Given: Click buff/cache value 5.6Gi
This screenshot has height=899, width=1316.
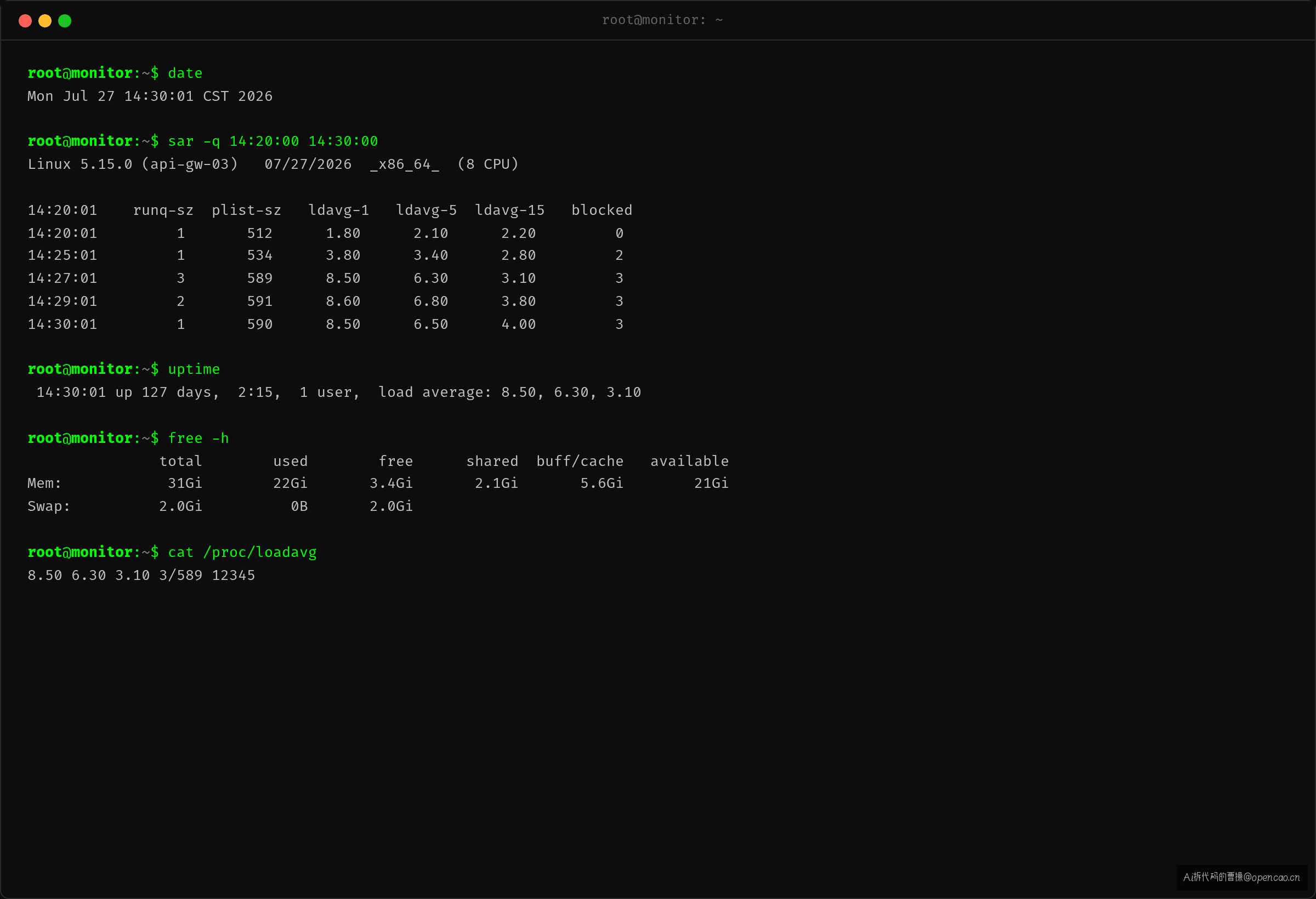Looking at the screenshot, I should click(x=602, y=483).
